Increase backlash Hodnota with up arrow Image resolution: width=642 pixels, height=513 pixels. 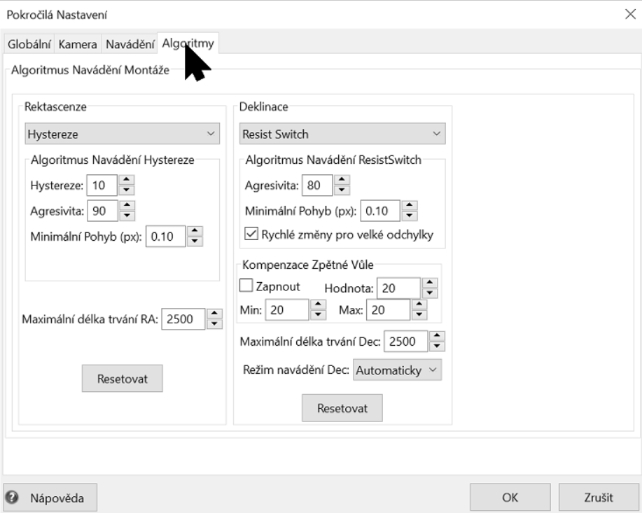(x=430, y=283)
